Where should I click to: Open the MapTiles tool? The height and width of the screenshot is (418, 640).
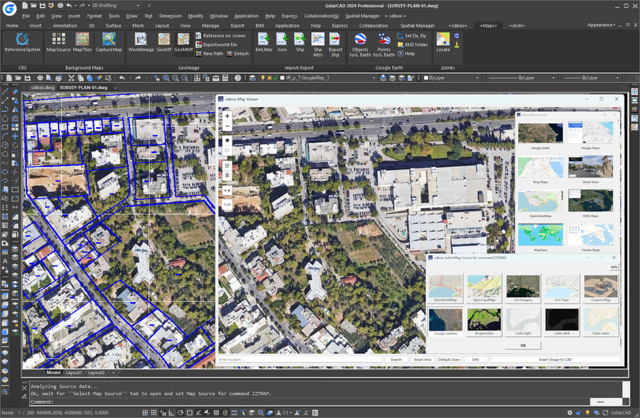point(82,42)
